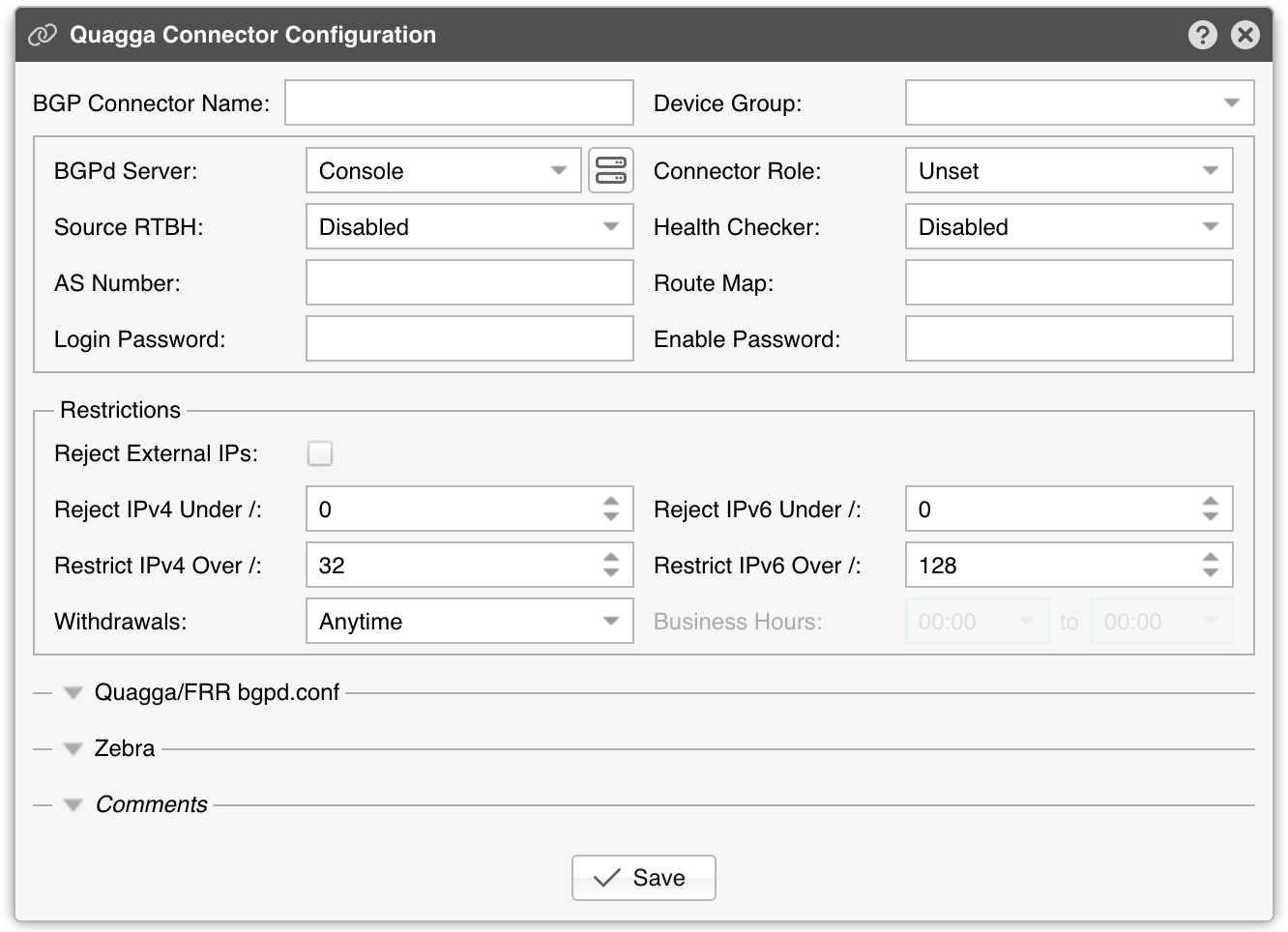
Task: Expand the Quagga/FRR bgpd.conf section
Action: [x=73, y=693]
